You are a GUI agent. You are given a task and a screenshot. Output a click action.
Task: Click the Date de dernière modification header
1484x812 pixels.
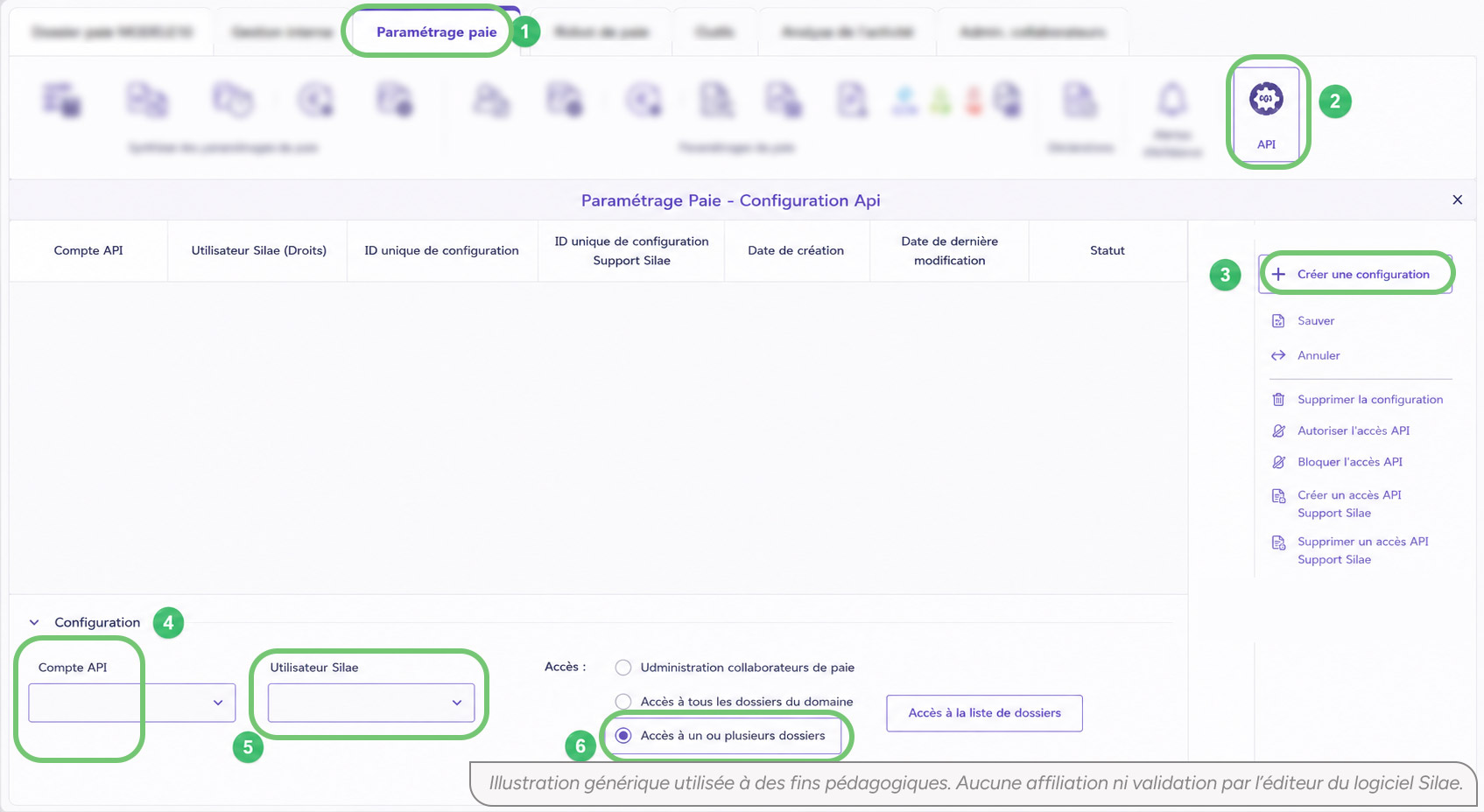click(x=950, y=250)
